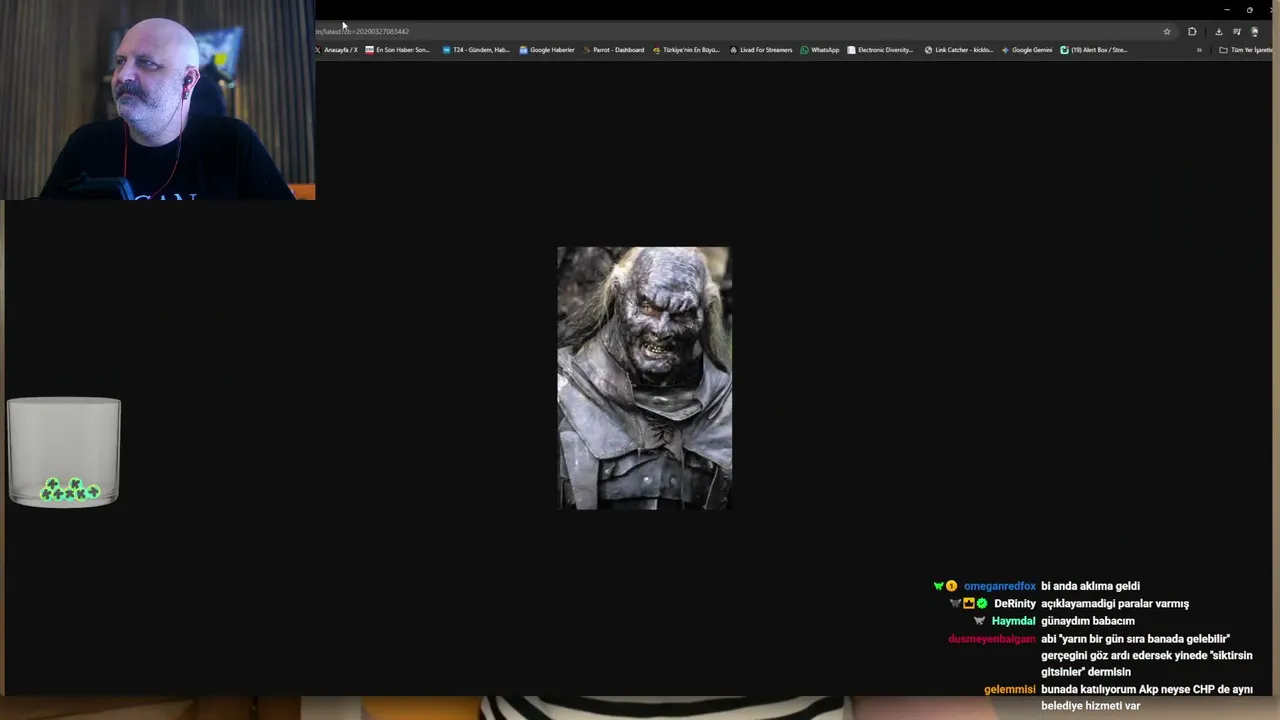Click the orc image in the page
Screen dimensions: 1280x720
click(x=644, y=378)
